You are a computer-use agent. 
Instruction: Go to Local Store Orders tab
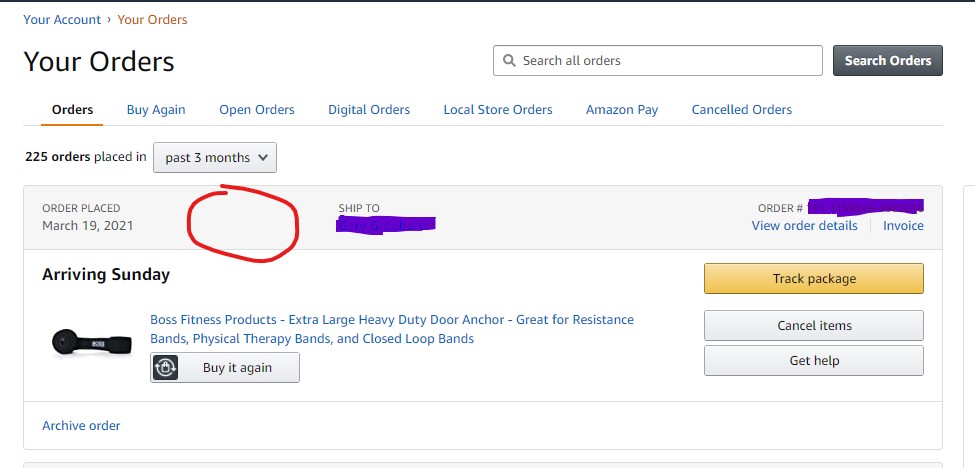(498, 110)
